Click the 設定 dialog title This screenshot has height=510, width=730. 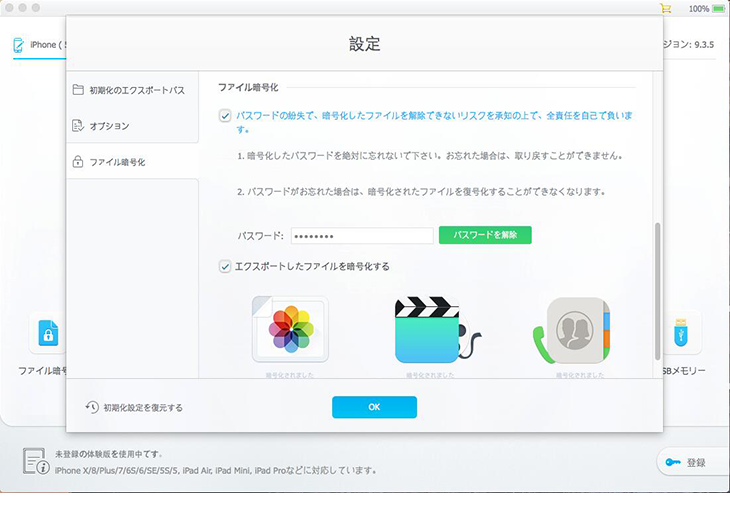pyautogui.click(x=365, y=44)
